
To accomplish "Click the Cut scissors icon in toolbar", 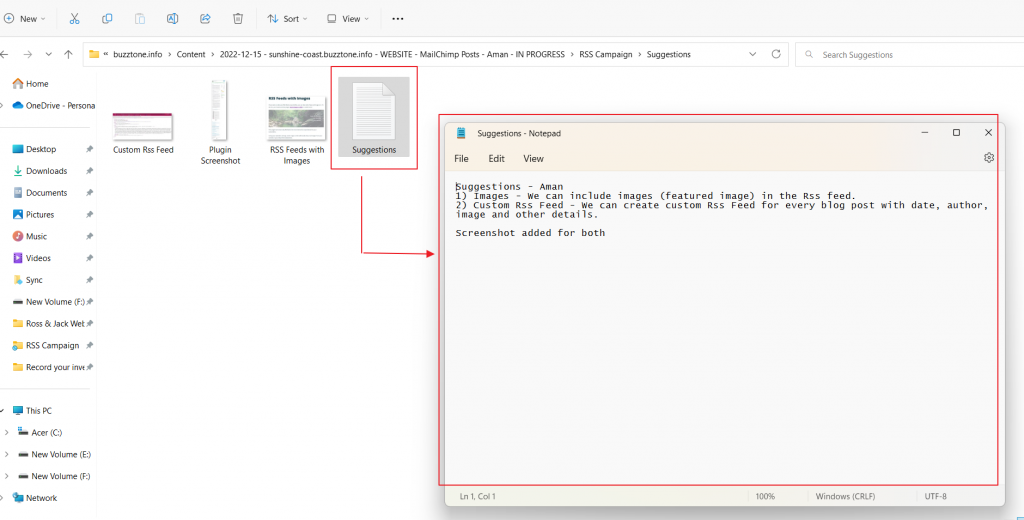I will pyautogui.click(x=76, y=18).
